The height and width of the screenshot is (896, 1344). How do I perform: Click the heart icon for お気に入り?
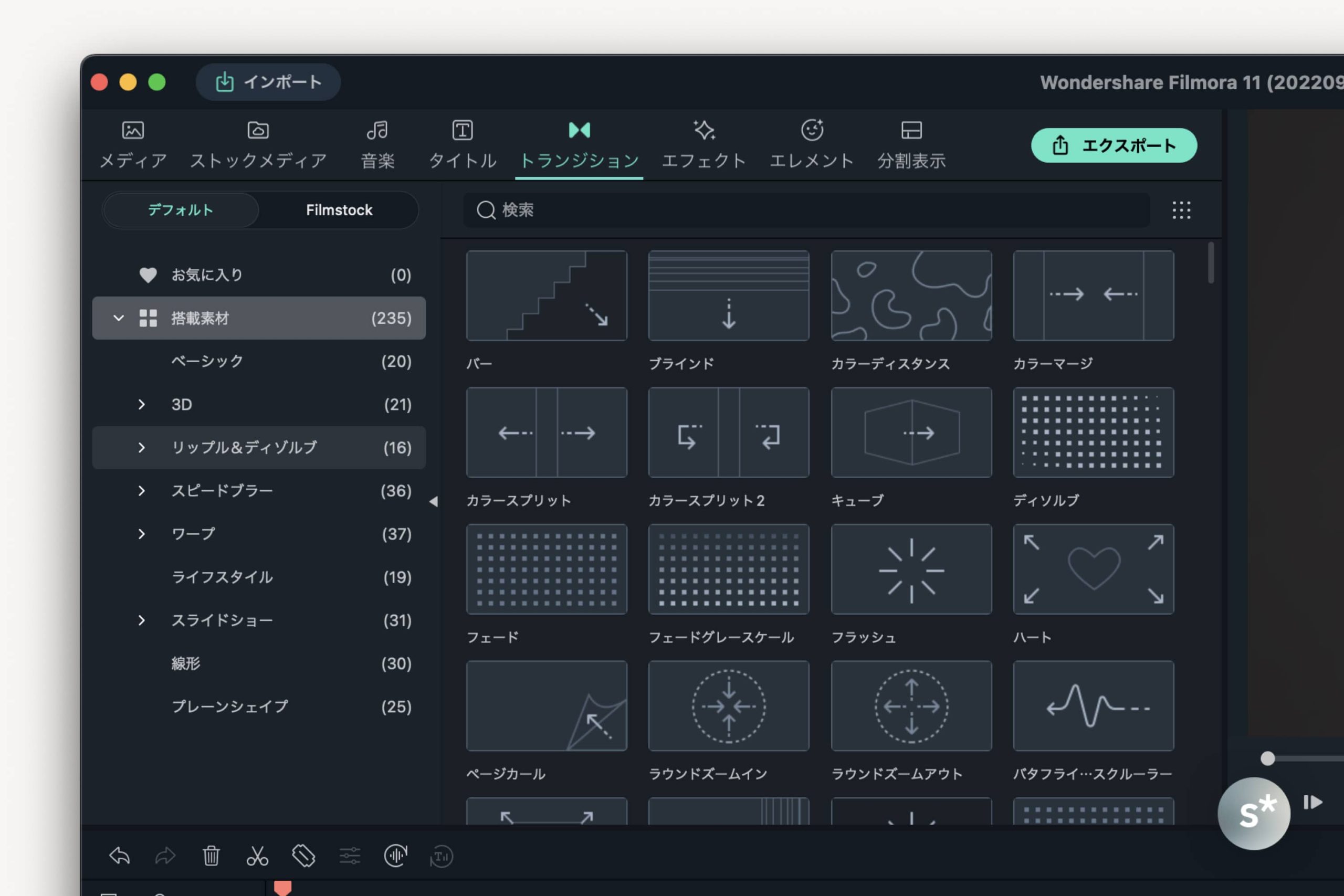(x=148, y=275)
